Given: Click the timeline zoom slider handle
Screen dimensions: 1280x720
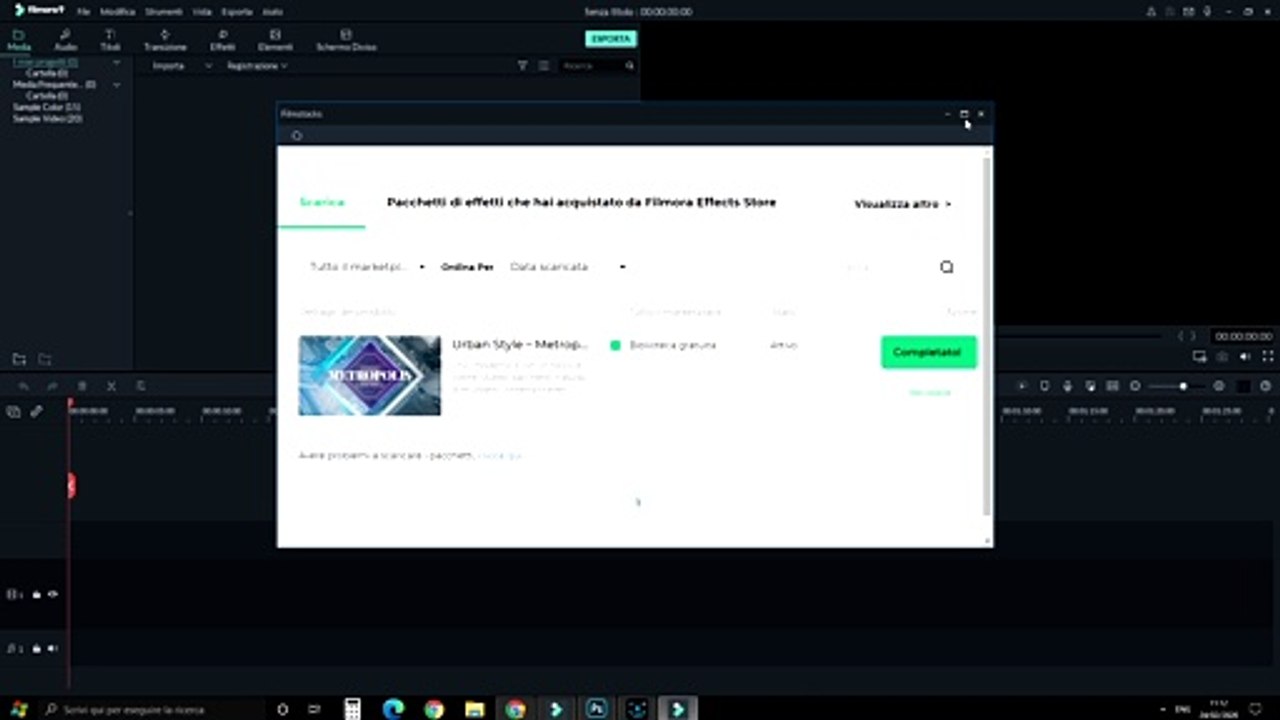Looking at the screenshot, I should [x=1183, y=386].
